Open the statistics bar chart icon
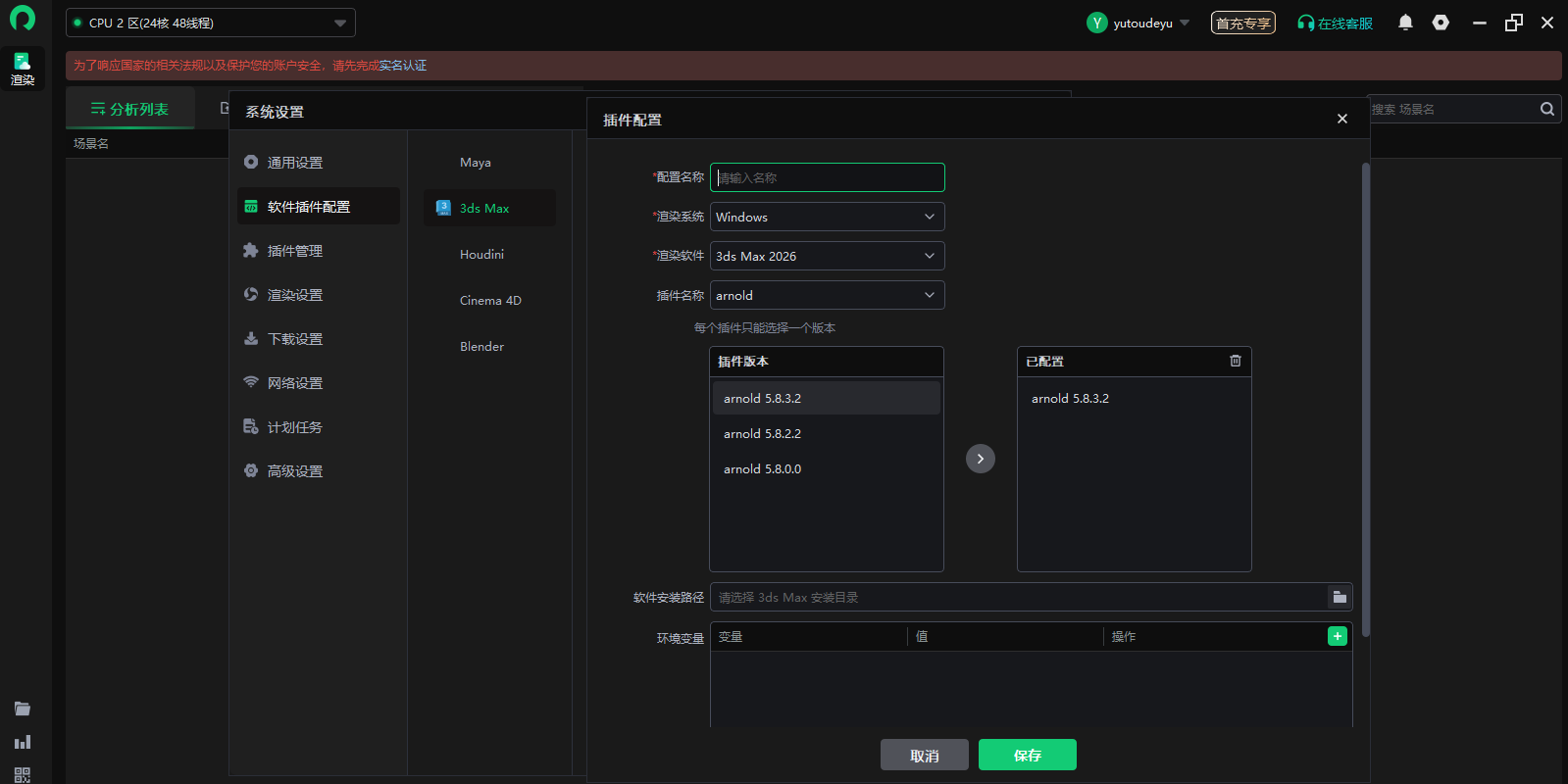 tap(23, 742)
